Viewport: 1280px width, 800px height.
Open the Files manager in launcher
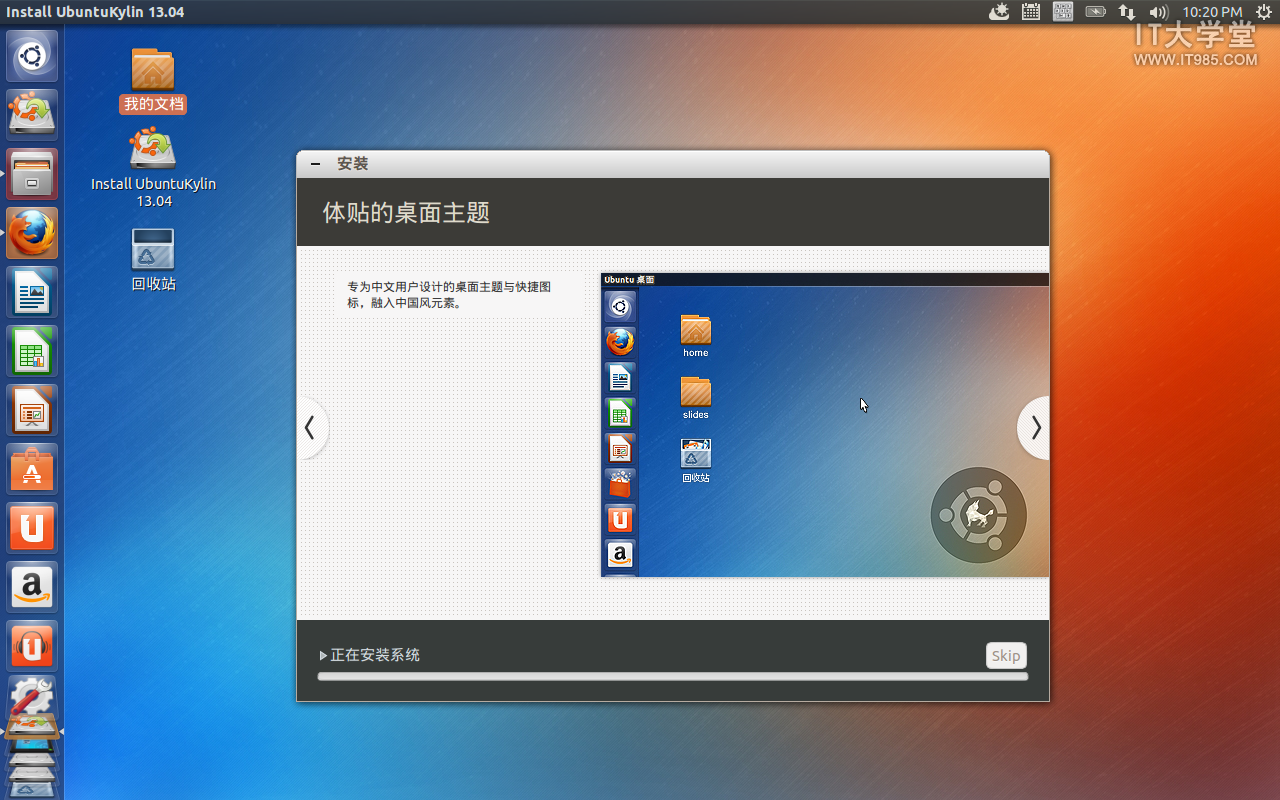click(x=32, y=174)
